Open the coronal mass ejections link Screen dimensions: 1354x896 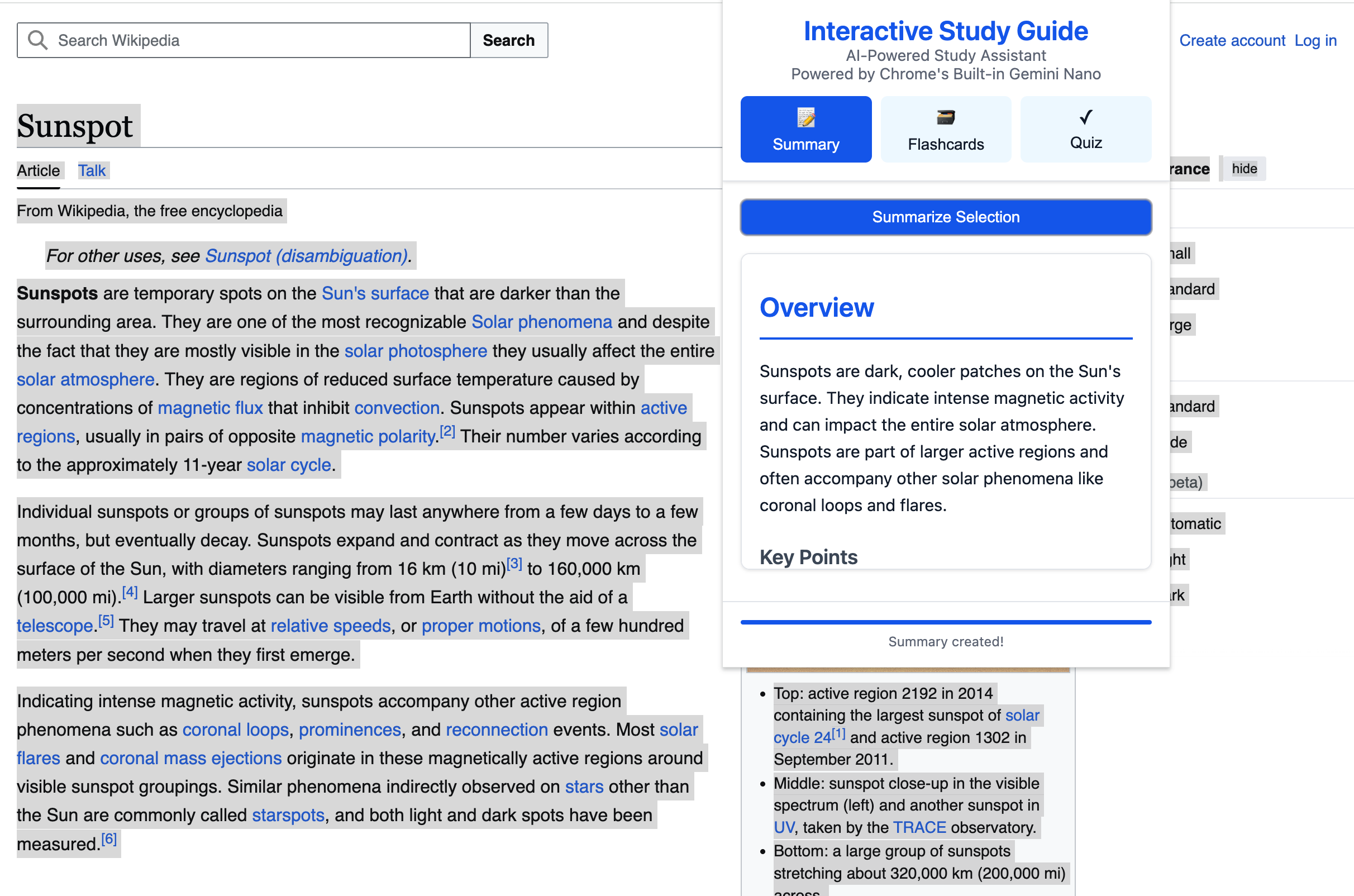[x=191, y=757]
